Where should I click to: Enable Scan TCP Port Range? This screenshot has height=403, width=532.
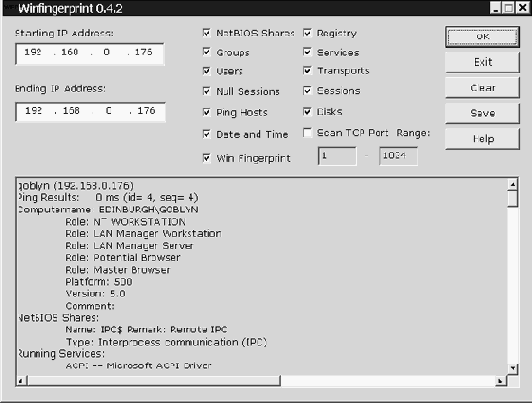(x=307, y=133)
